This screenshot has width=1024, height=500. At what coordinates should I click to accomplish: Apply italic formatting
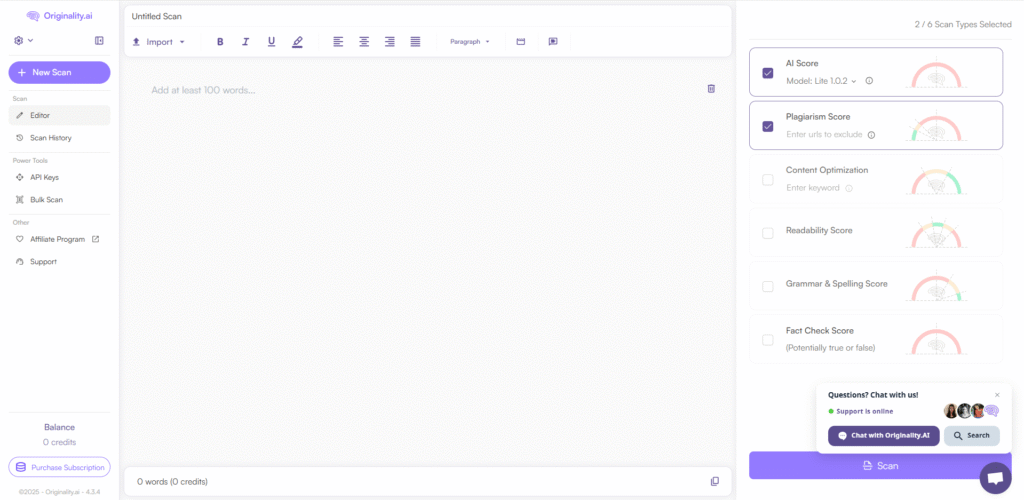[246, 42]
